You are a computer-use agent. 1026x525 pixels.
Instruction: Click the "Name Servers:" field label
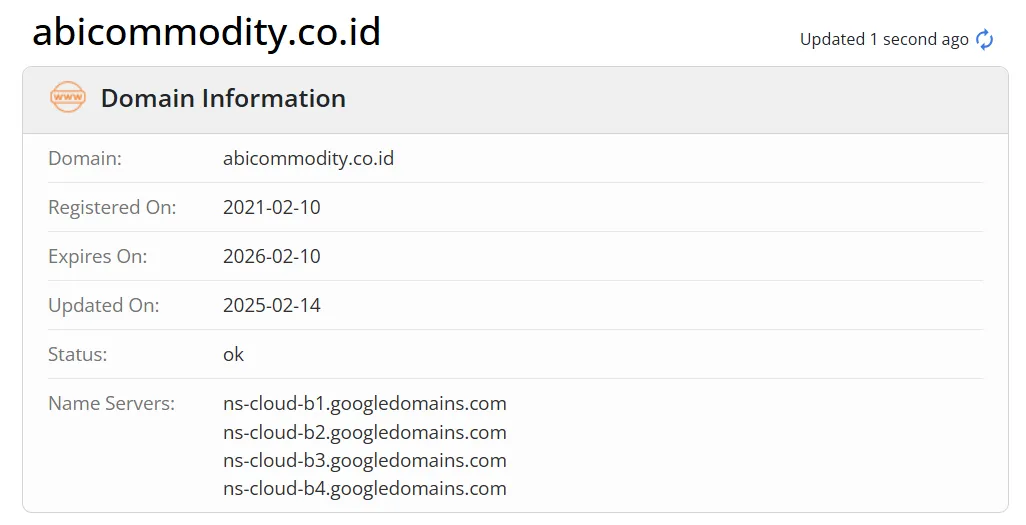point(111,404)
